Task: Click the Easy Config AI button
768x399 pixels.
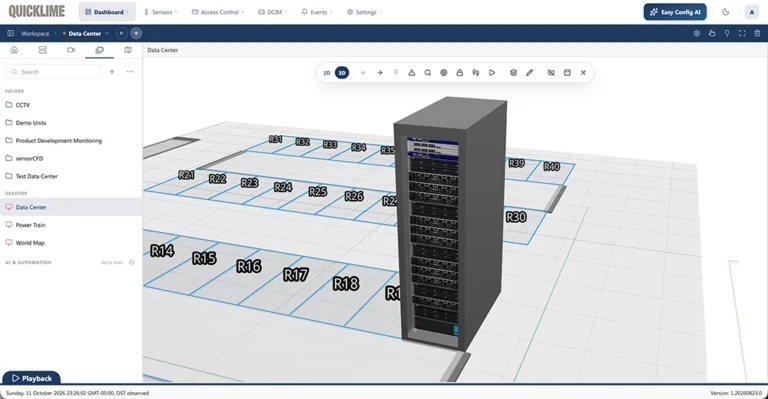Action: (x=675, y=12)
